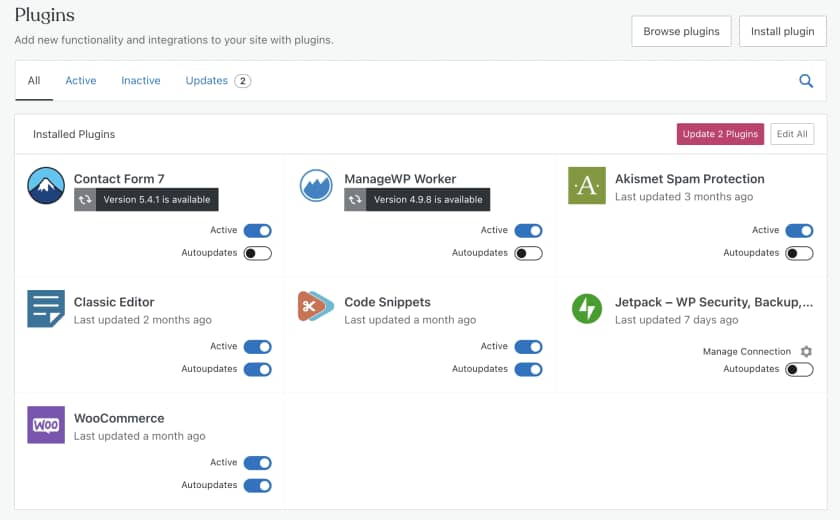Image resolution: width=840 pixels, height=520 pixels.
Task: Deactivate ManageWP Worker using the Active switch
Action: point(528,230)
